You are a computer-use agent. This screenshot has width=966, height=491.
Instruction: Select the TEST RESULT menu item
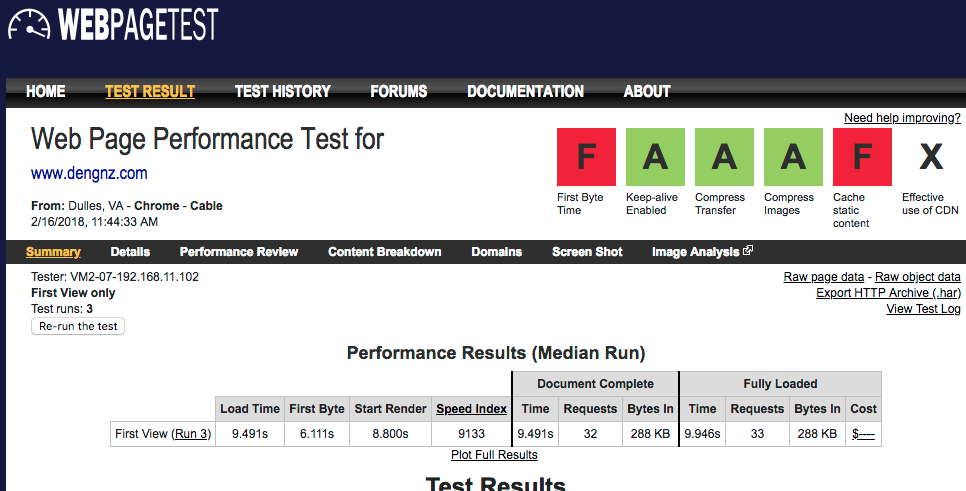click(150, 91)
